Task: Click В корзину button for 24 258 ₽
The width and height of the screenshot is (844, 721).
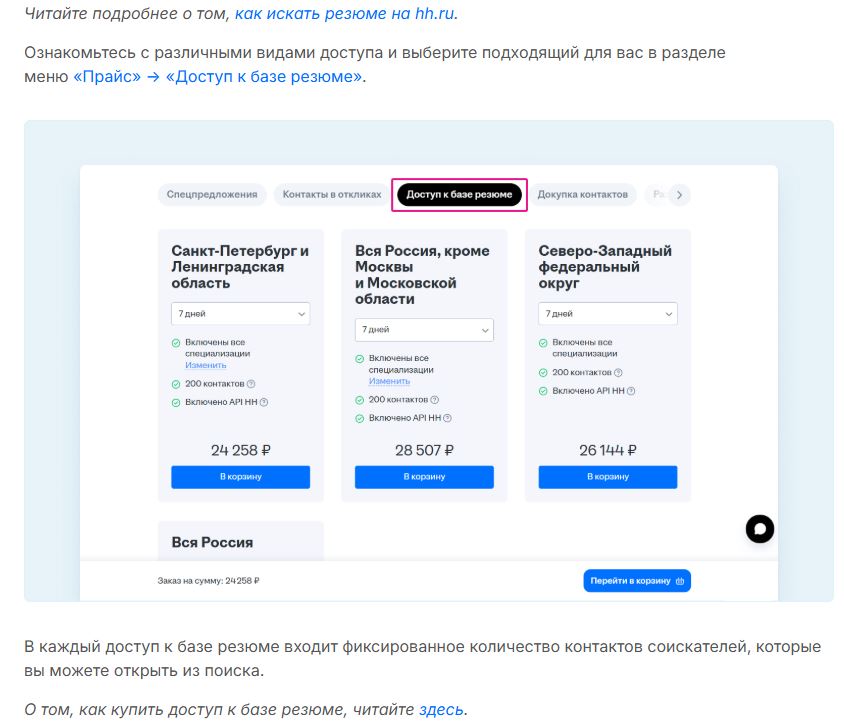Action: [240, 477]
